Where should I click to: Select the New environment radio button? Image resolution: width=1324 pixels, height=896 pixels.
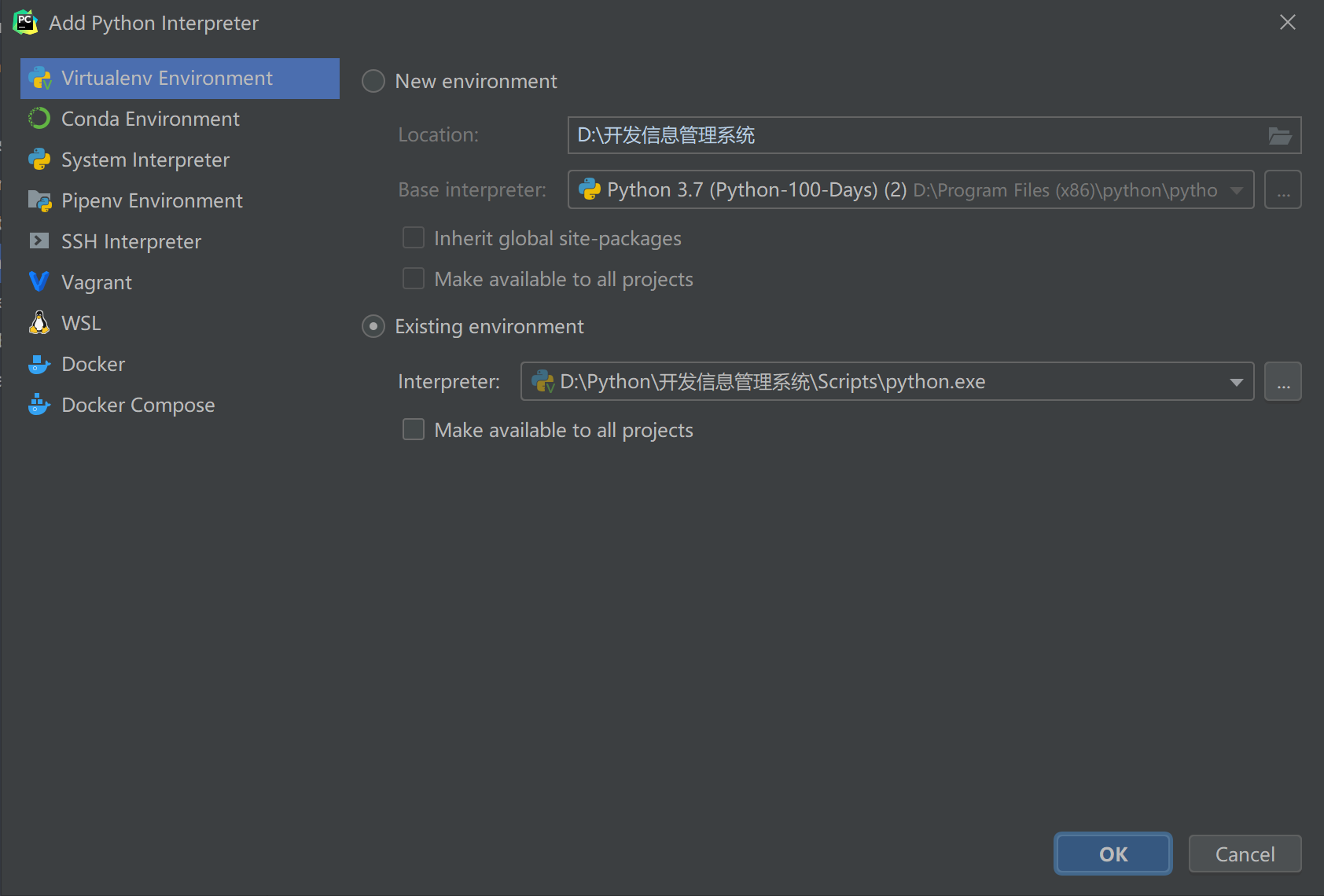373,80
